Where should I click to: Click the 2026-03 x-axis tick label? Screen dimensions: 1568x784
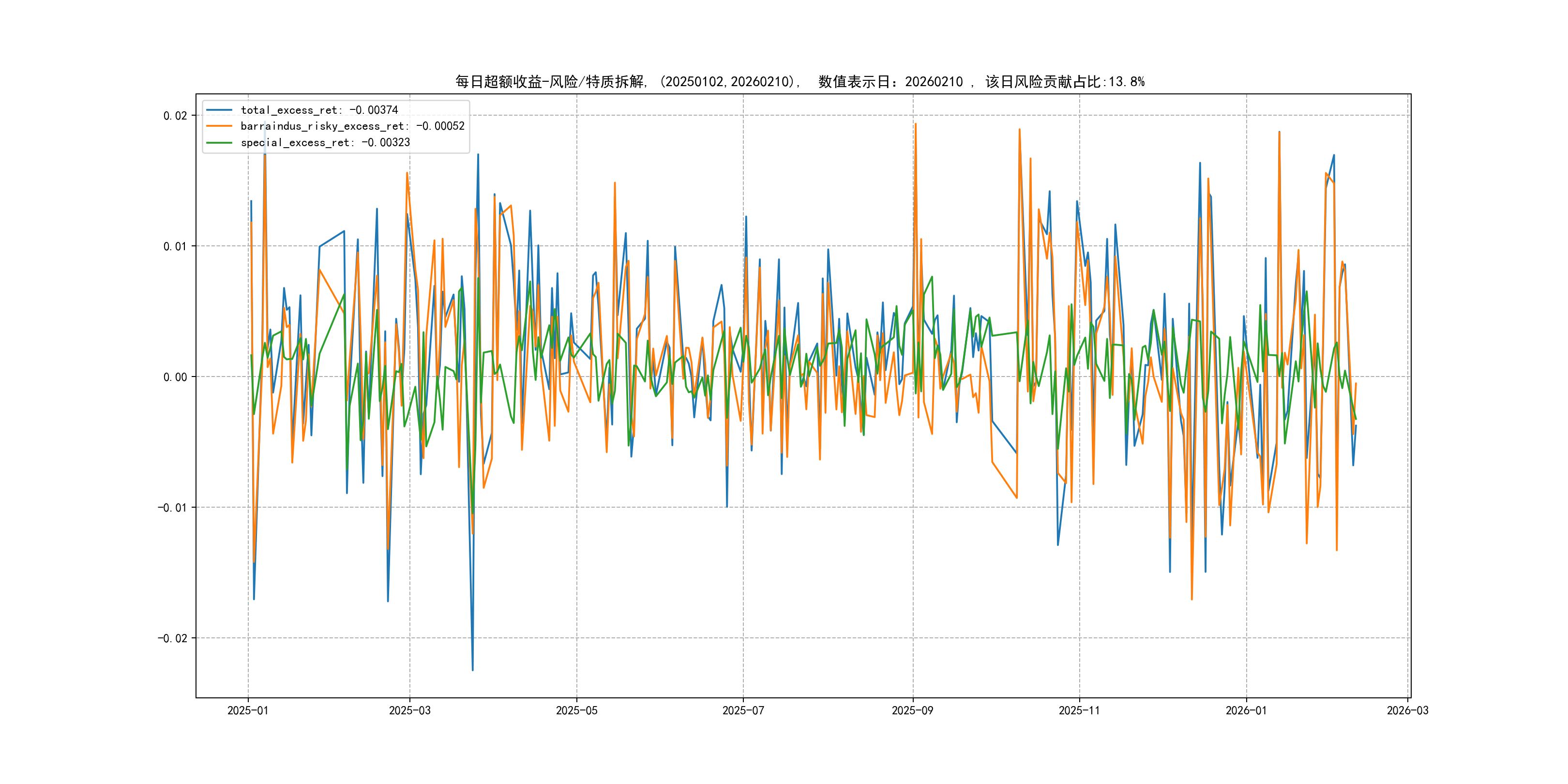(x=1407, y=710)
